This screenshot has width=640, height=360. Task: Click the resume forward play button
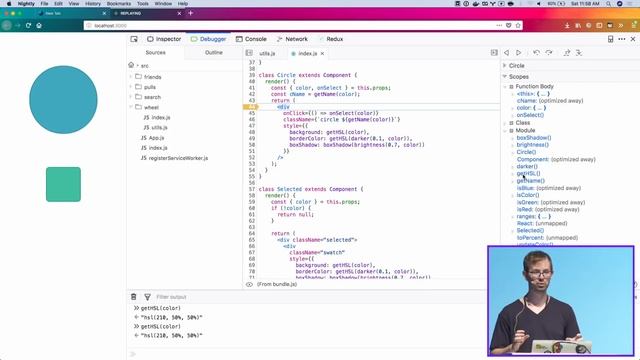(519, 53)
